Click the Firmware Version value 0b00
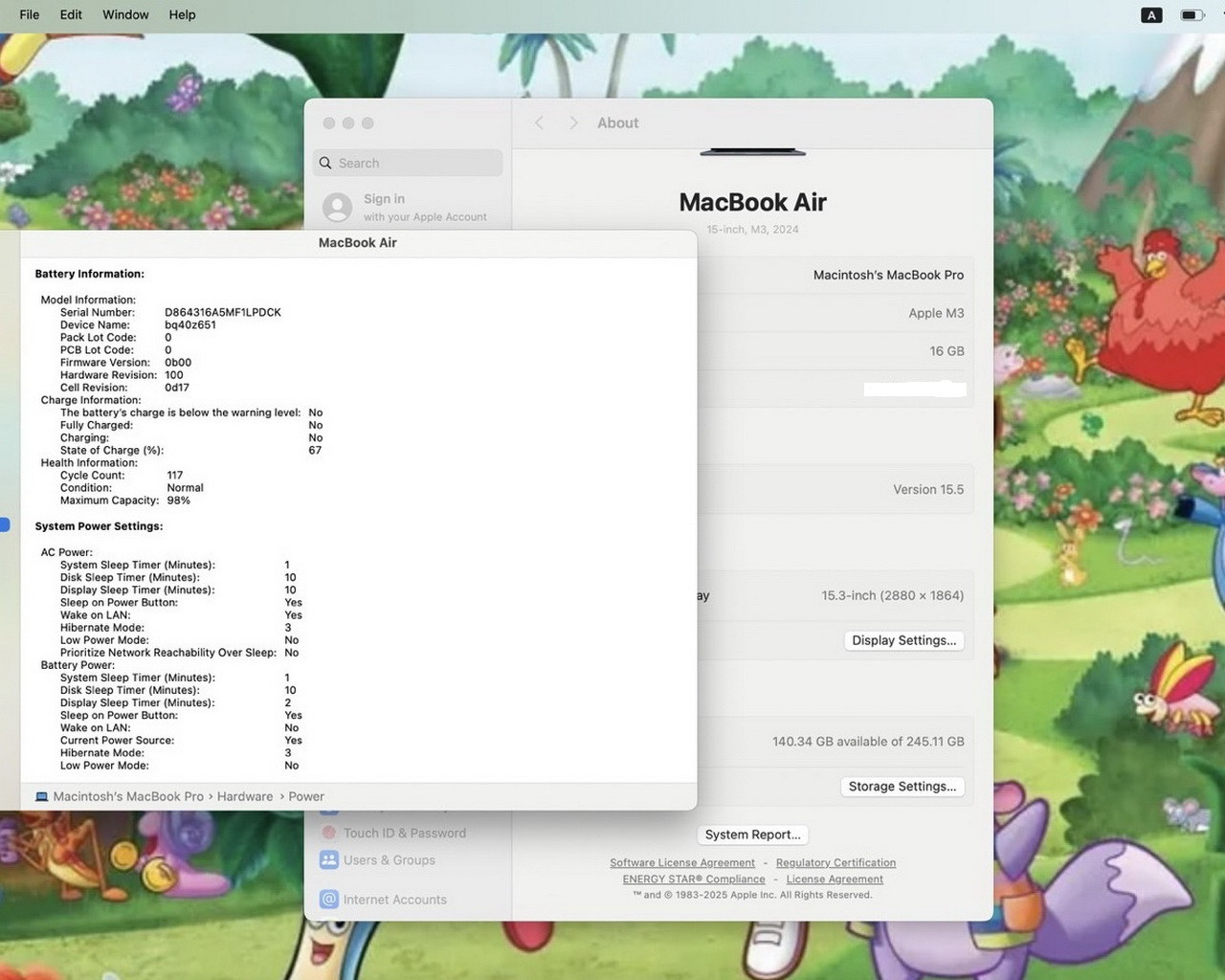Viewport: 1225px width, 980px height. (x=178, y=362)
